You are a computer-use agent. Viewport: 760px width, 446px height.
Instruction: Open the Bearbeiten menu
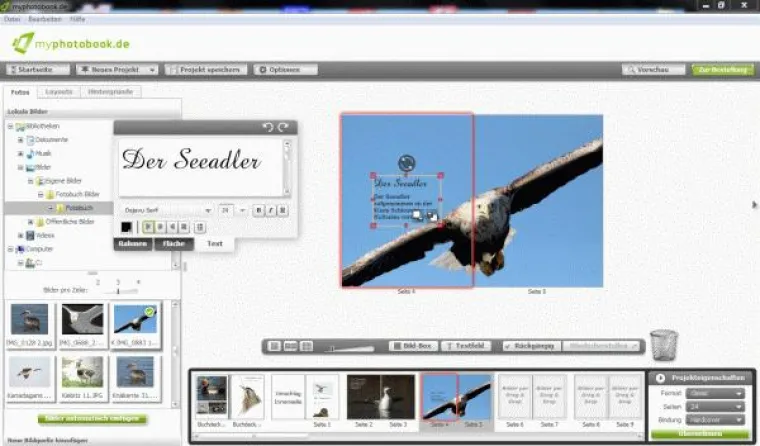(37, 19)
